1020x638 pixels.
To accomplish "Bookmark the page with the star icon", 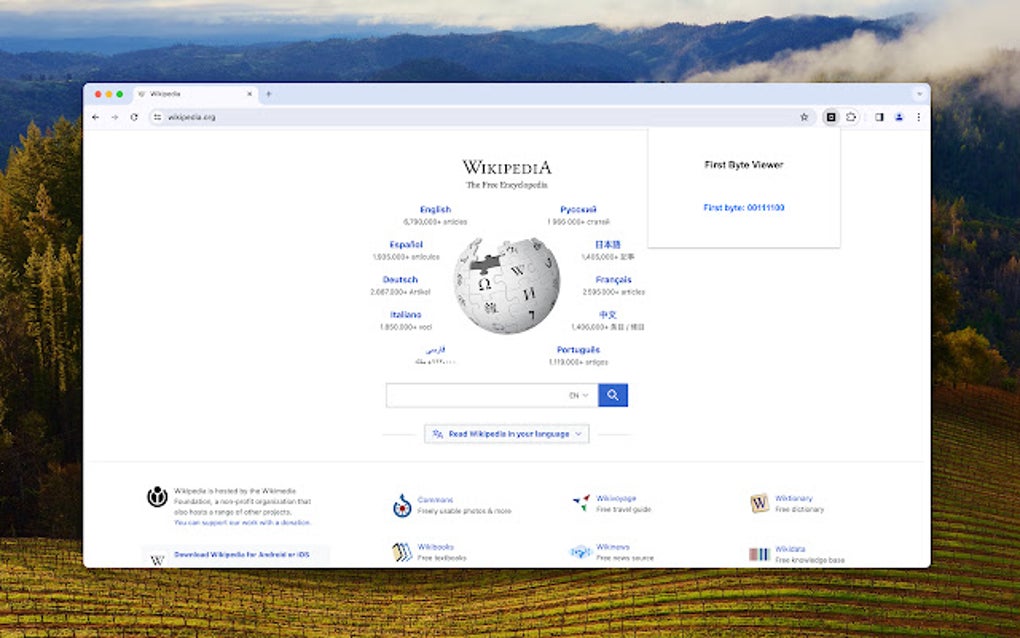I will pyautogui.click(x=804, y=117).
